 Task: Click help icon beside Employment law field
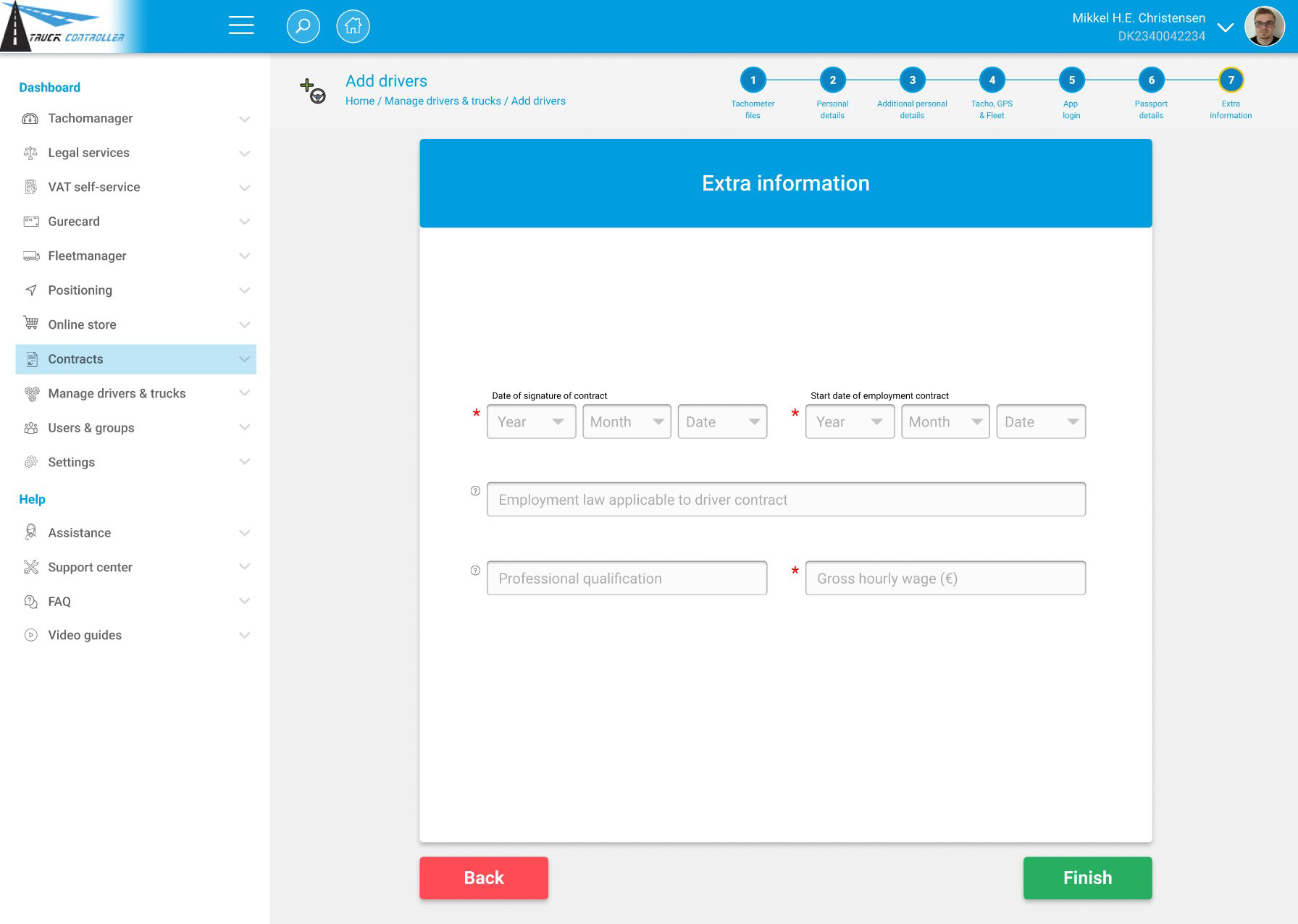tap(475, 491)
